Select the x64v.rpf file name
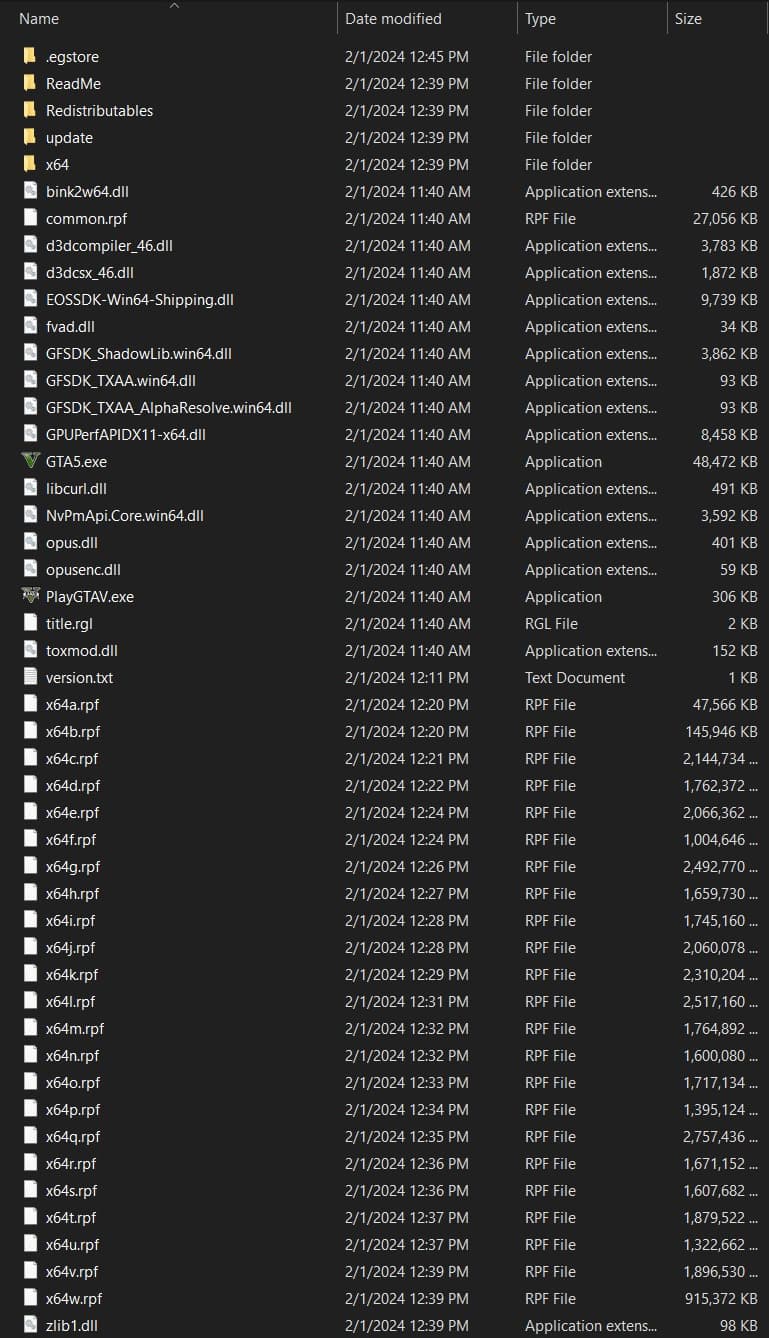The width and height of the screenshot is (769, 1338). coord(72,1271)
